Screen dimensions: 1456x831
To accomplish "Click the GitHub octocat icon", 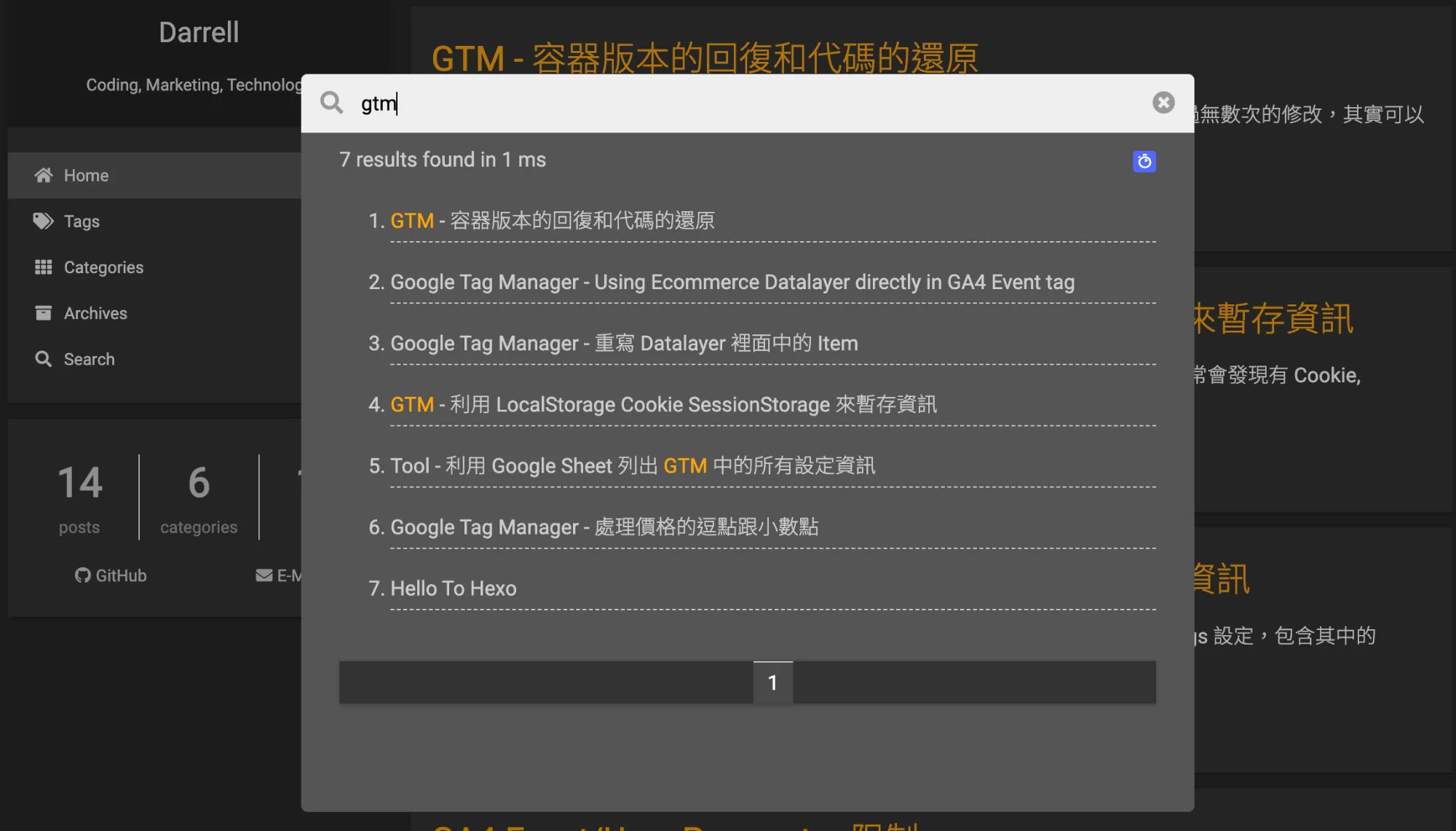I will tap(82, 575).
